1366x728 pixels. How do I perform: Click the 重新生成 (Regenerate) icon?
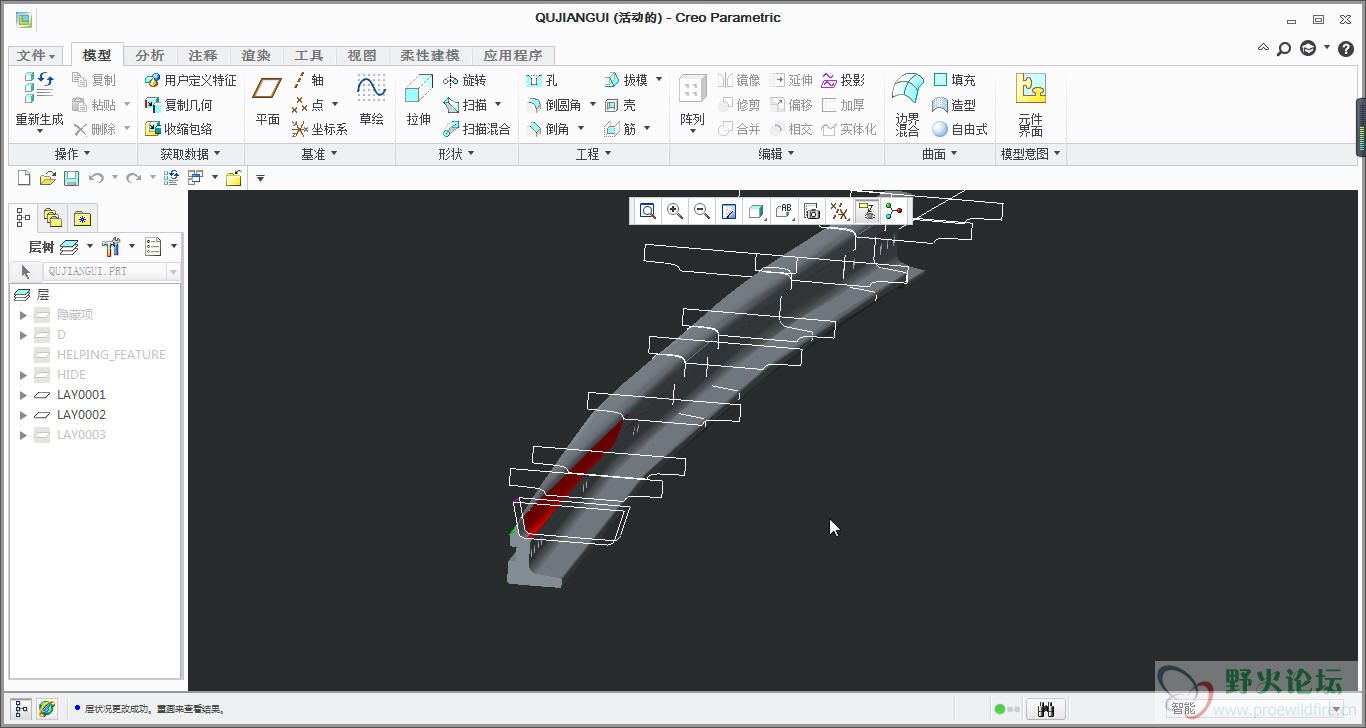click(39, 88)
